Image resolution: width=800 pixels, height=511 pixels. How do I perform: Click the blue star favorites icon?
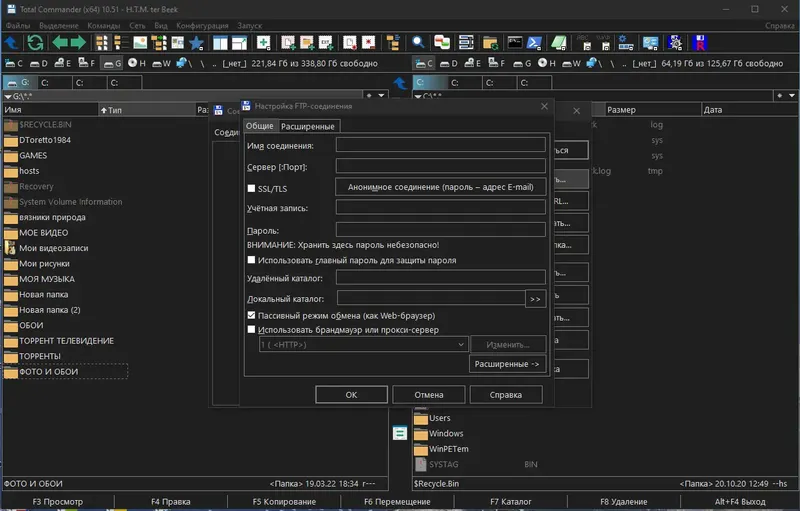coord(196,43)
